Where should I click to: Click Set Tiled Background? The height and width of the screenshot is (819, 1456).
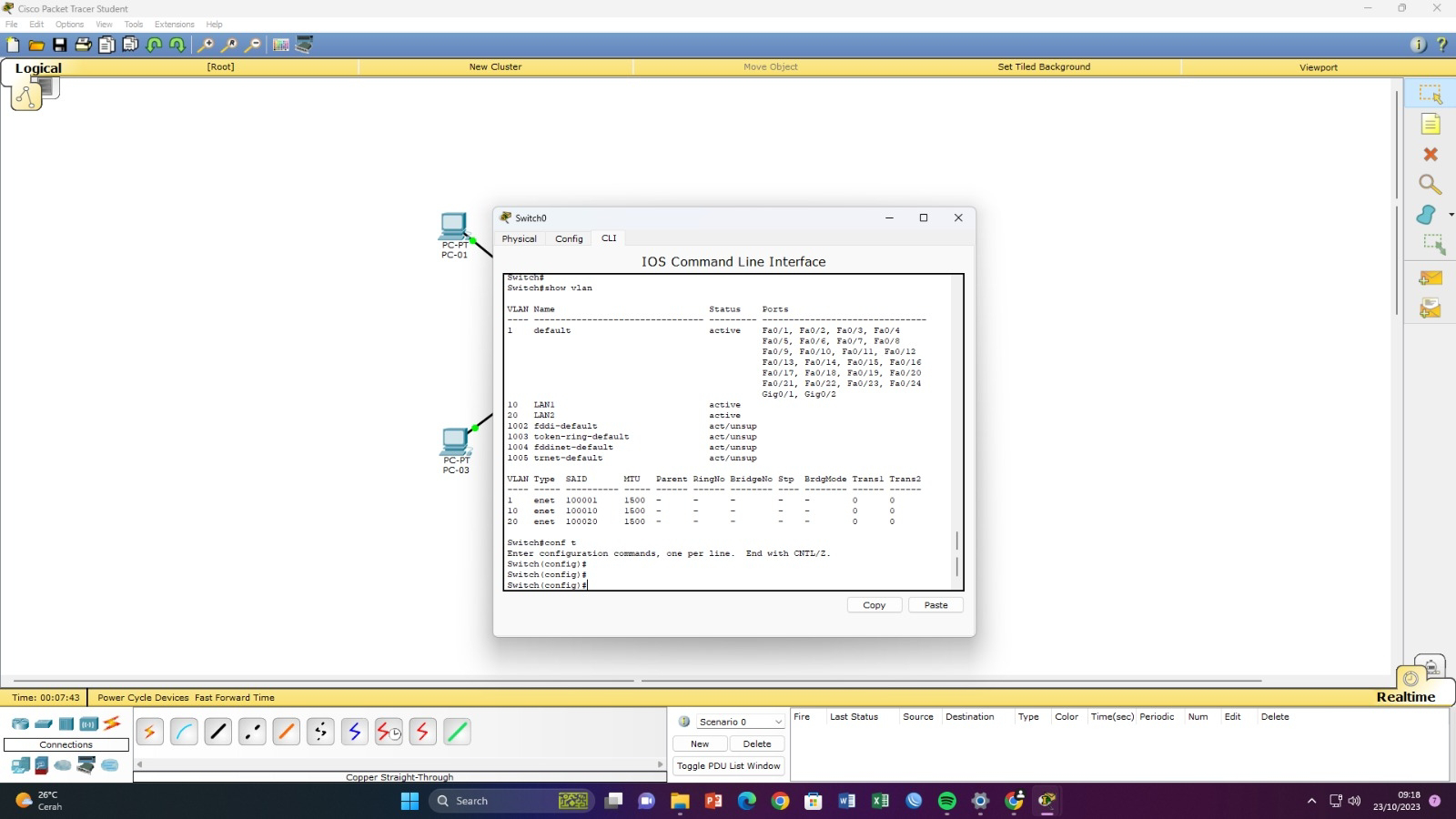point(1044,66)
